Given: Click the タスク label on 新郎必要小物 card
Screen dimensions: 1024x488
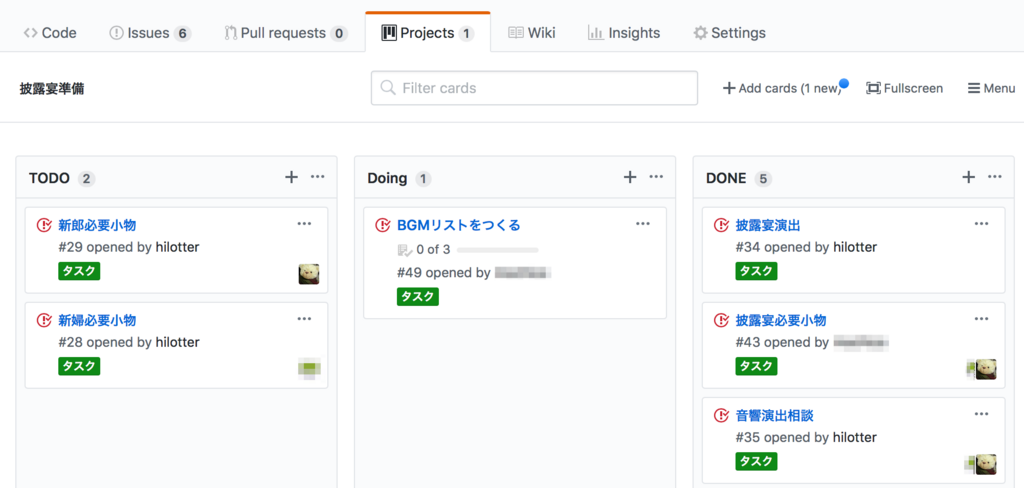Looking at the screenshot, I should [79, 271].
